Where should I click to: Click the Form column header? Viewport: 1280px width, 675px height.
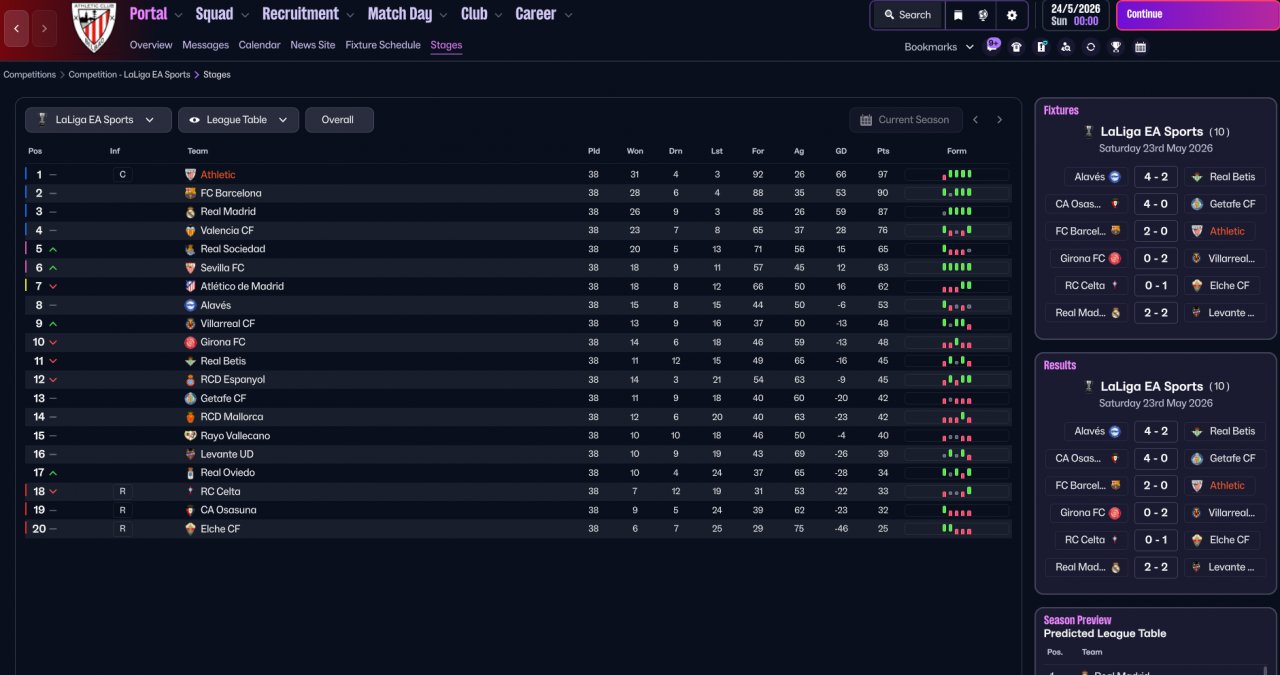[x=957, y=151]
